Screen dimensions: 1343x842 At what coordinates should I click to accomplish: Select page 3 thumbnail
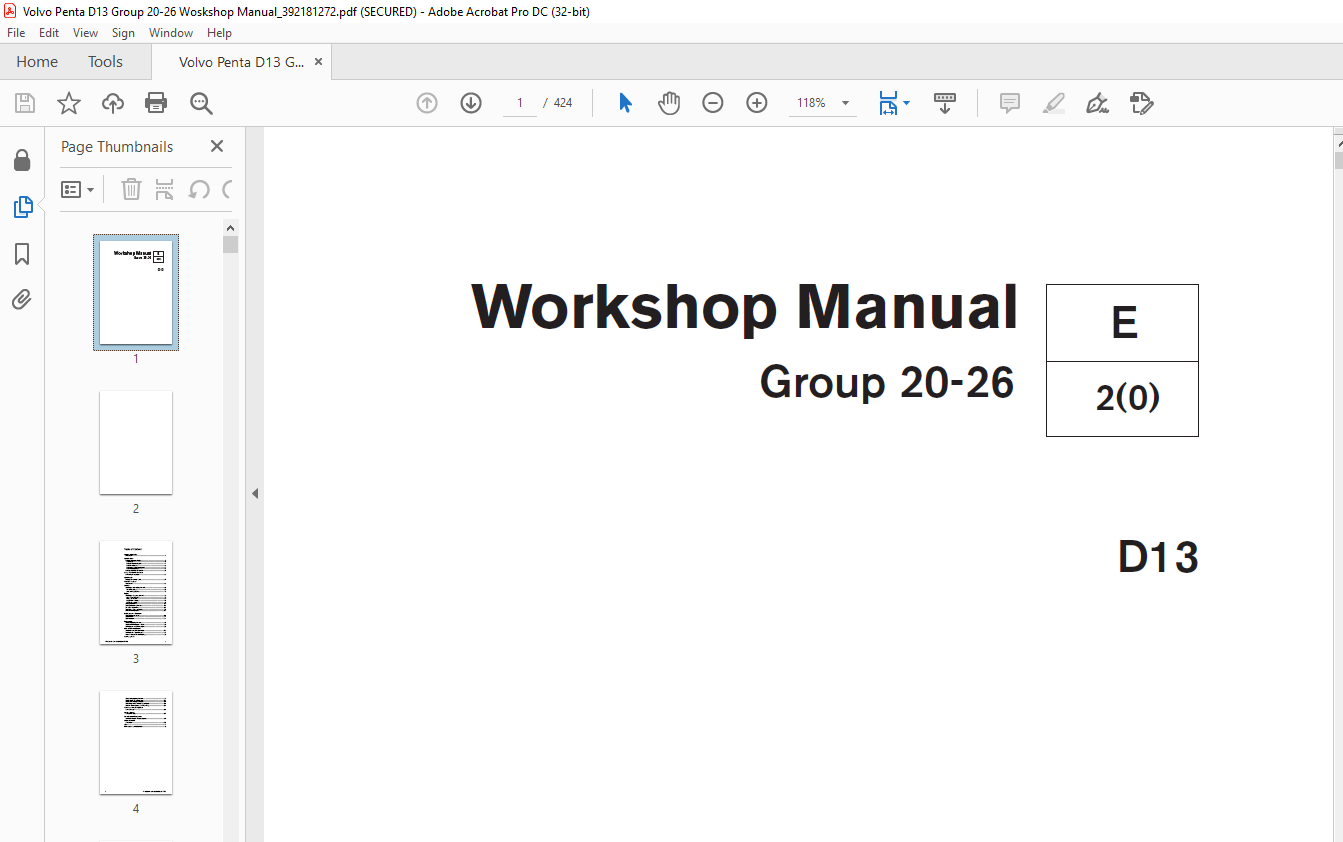(x=136, y=592)
